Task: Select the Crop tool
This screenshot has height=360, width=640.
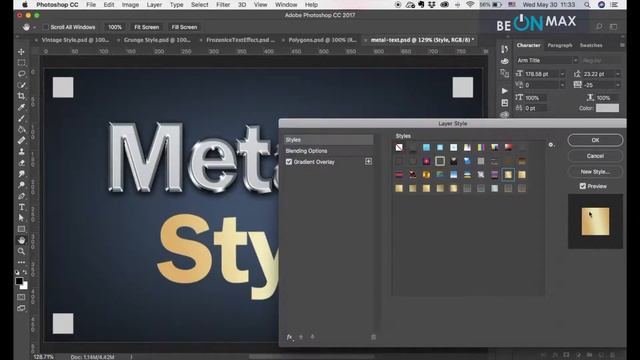Action: click(x=21, y=96)
